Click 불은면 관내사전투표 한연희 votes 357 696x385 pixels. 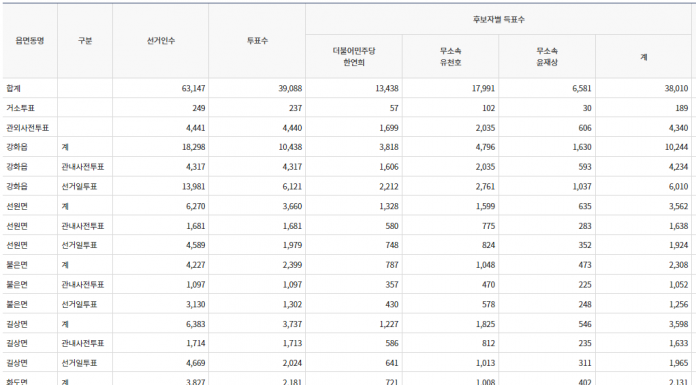click(x=392, y=285)
